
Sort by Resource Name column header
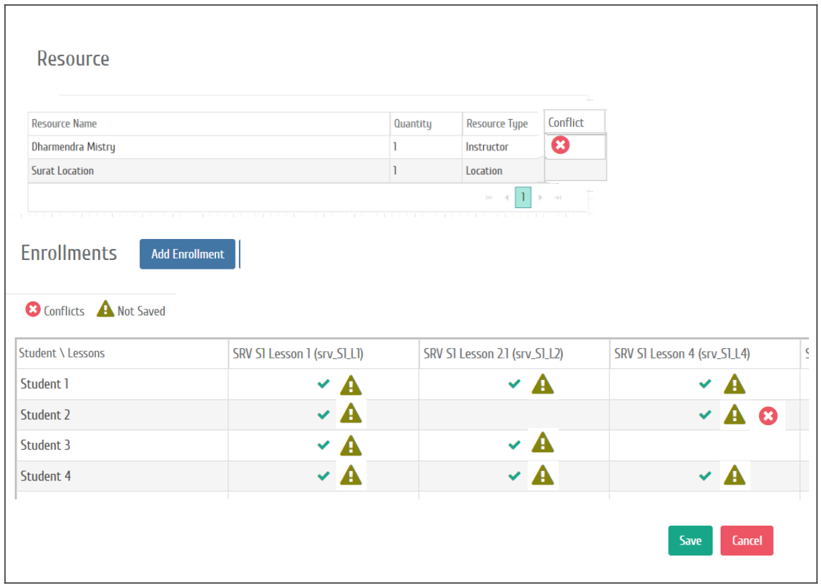click(64, 124)
